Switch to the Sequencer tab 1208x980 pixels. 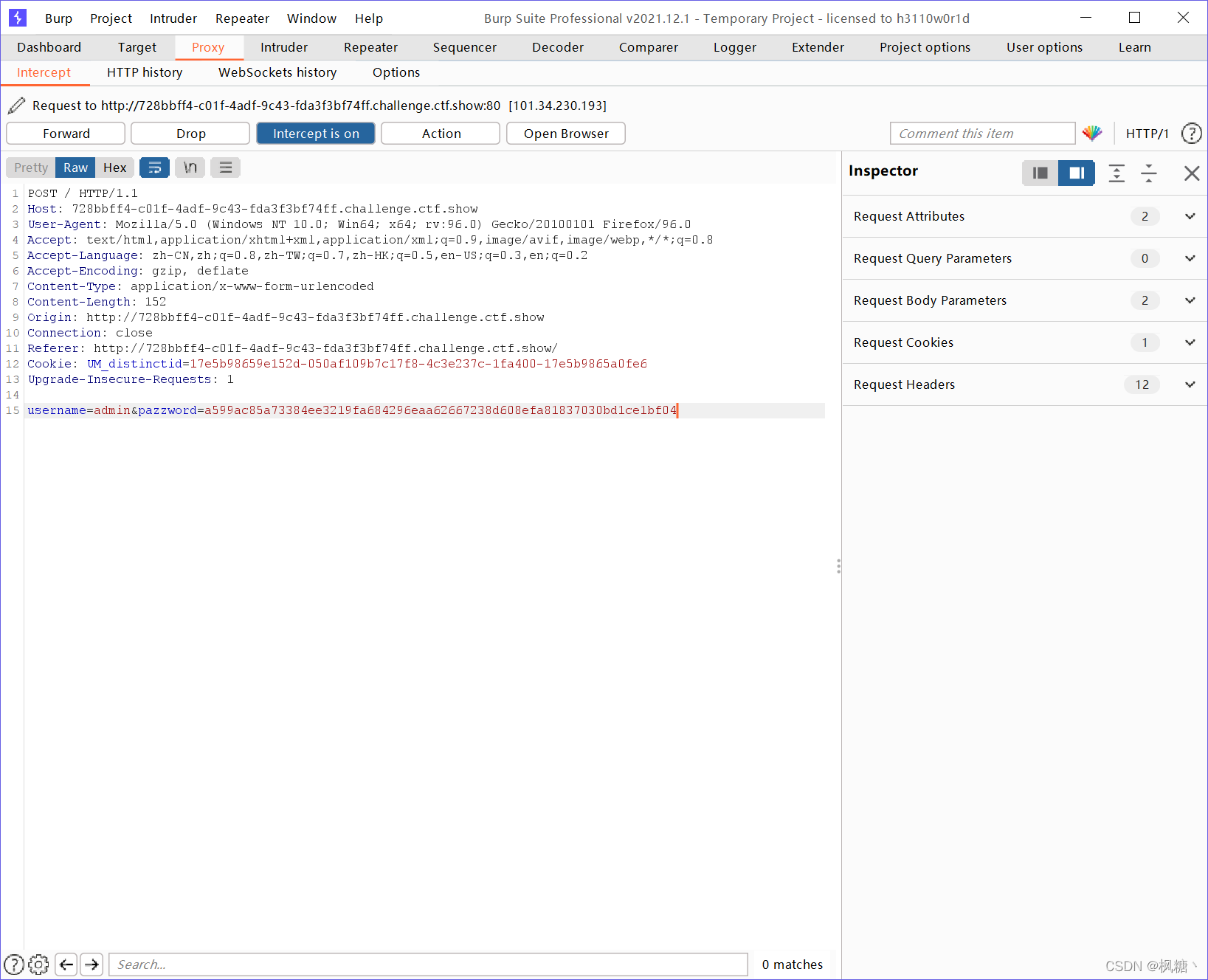pos(465,47)
